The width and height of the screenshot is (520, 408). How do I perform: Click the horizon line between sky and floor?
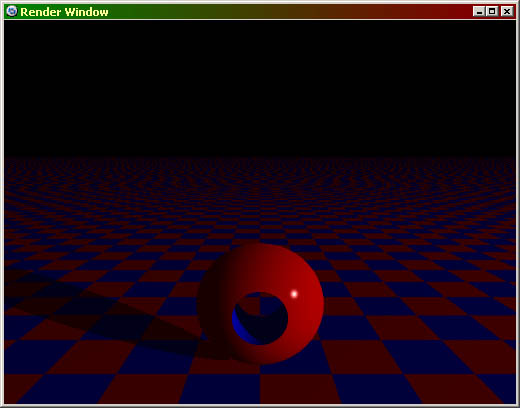(260, 157)
